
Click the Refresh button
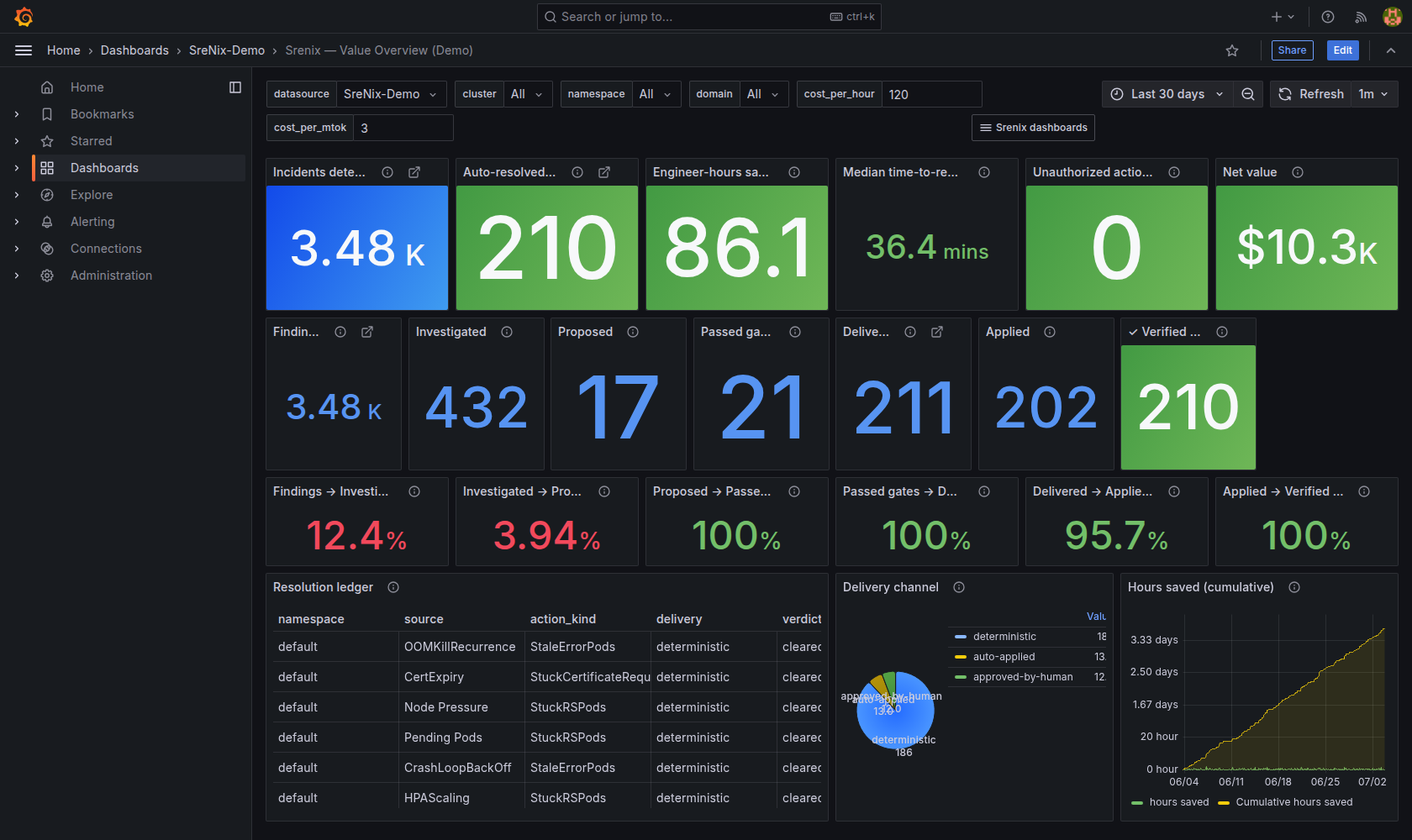coord(1311,94)
